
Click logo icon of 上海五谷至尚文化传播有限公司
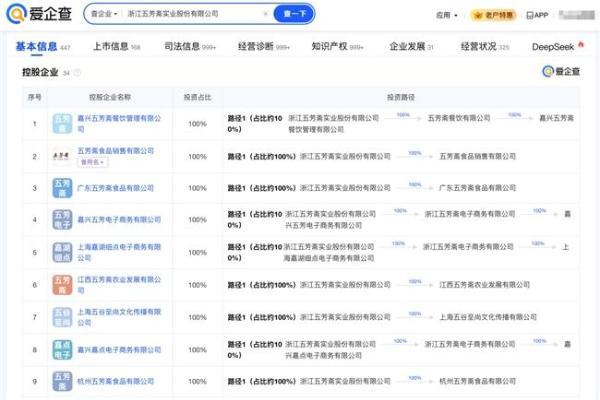pos(62,317)
